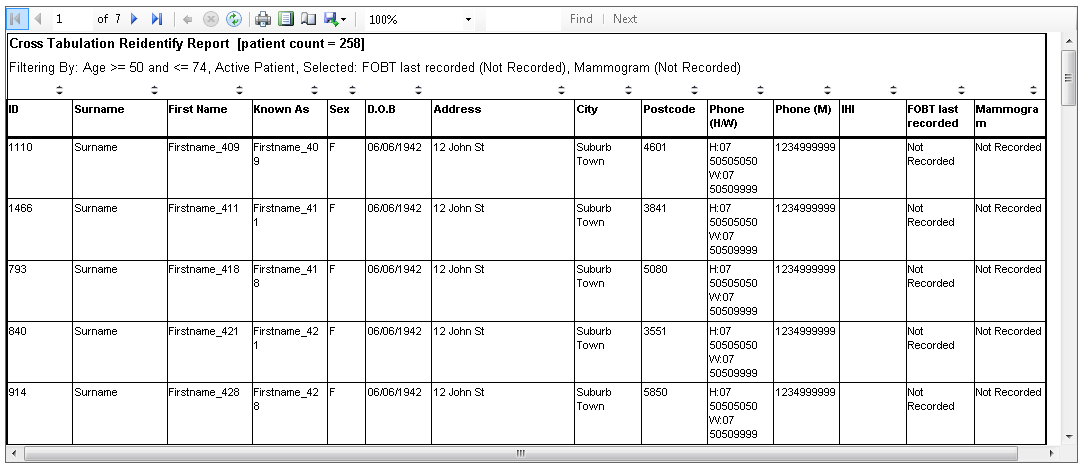Click the horizontal scrollbar thumb
The width and height of the screenshot is (1084, 472).
tap(521, 453)
